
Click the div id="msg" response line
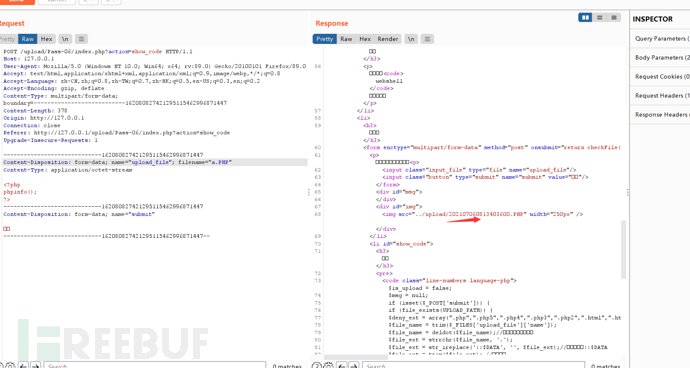coord(399,192)
